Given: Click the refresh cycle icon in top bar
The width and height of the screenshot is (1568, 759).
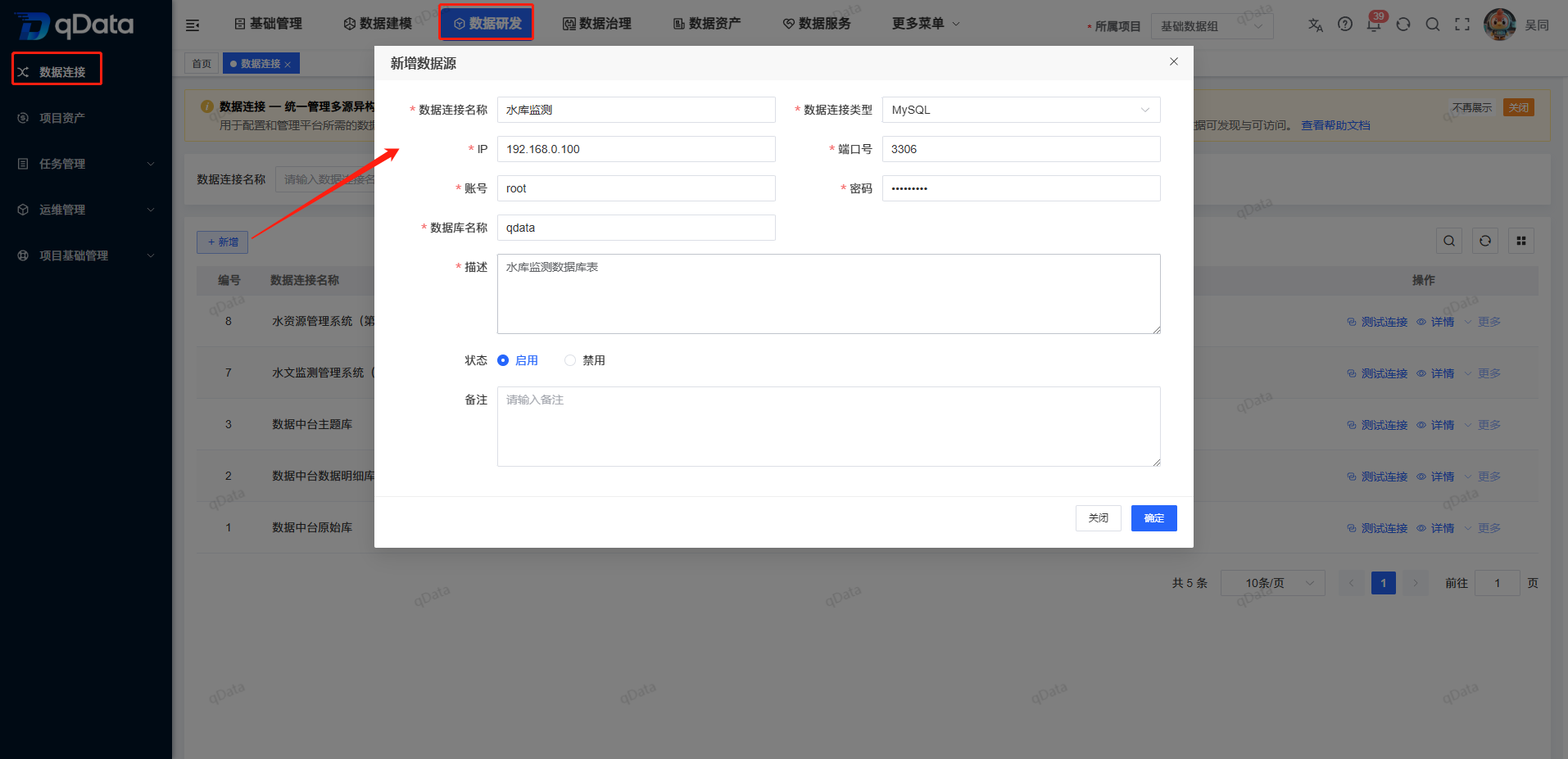Looking at the screenshot, I should point(1403,25).
